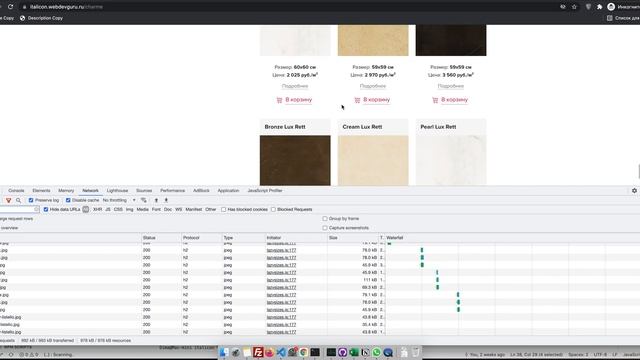The height and width of the screenshot is (360, 640).
Task: Sort requests by the Protocol column header
Action: (202, 238)
